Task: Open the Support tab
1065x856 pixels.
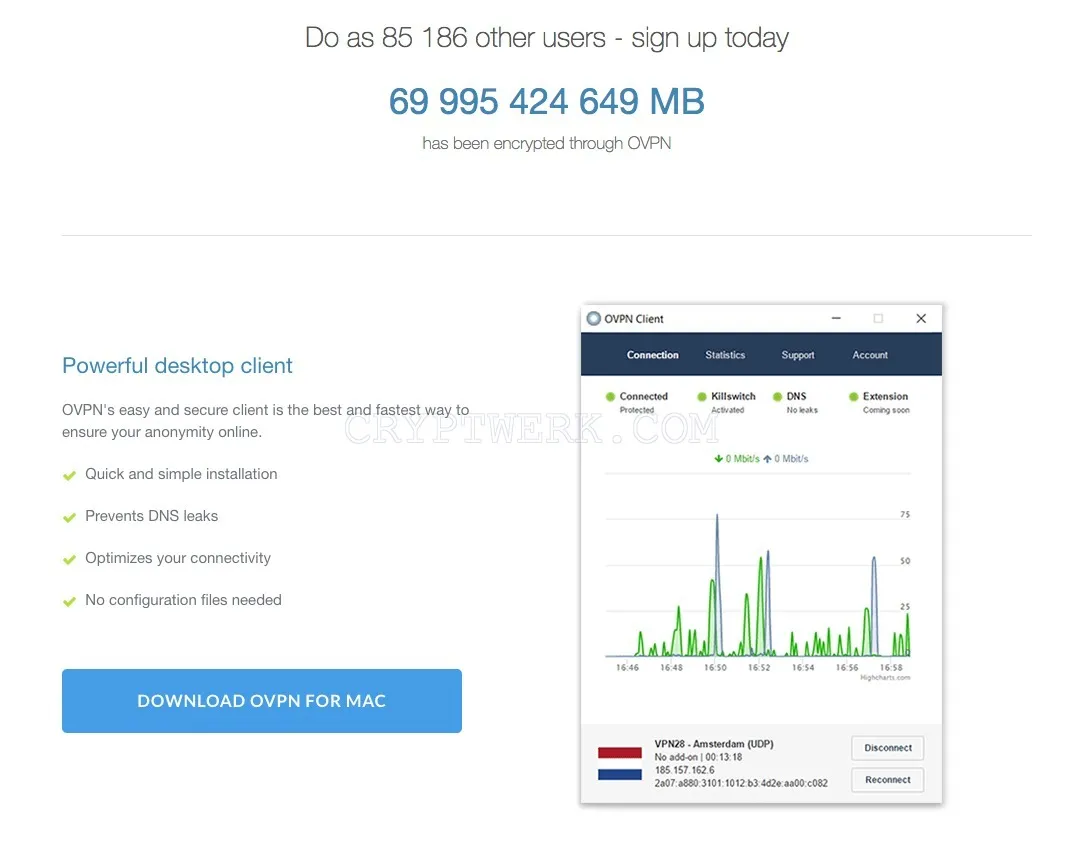Action: coord(797,355)
